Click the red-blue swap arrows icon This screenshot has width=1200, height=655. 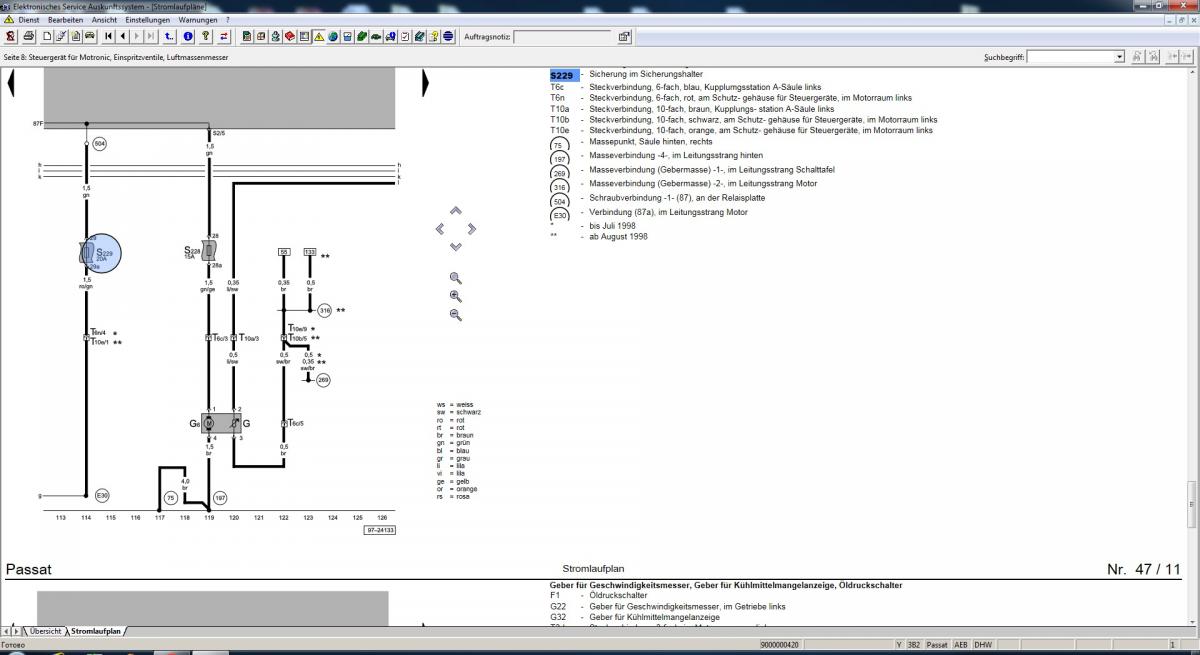tap(224, 37)
